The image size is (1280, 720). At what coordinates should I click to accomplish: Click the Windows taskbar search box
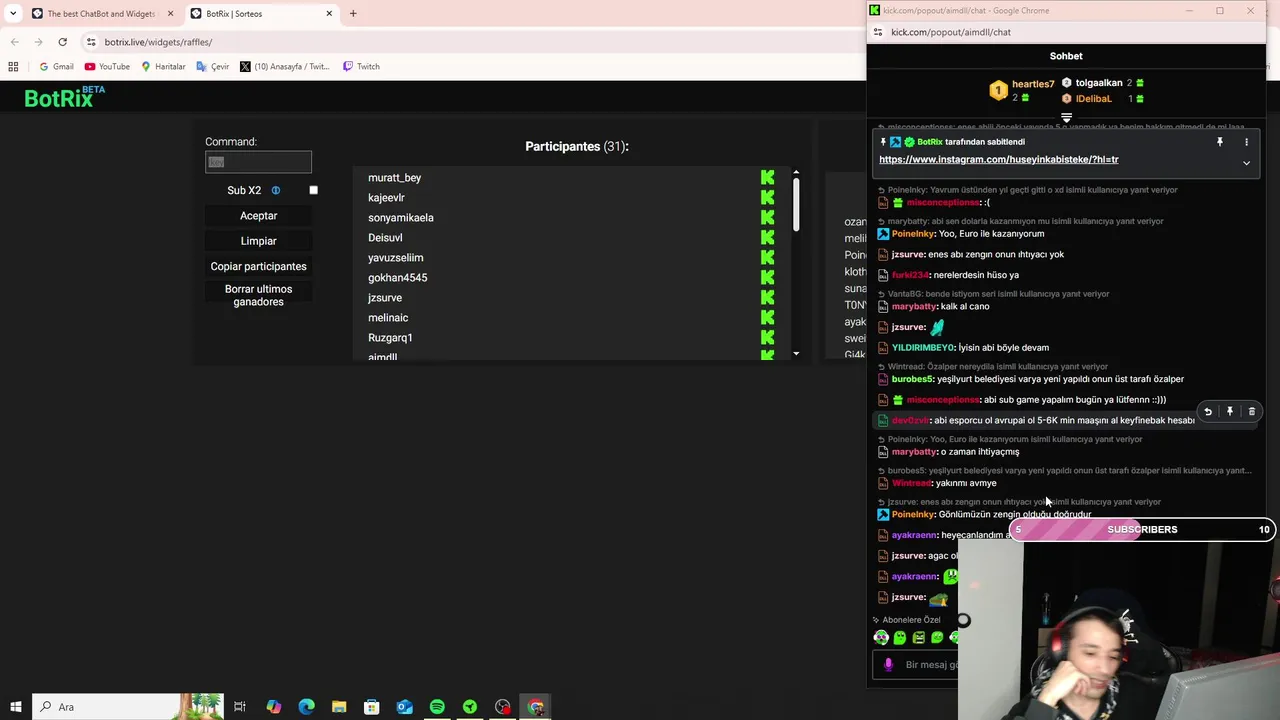coord(128,707)
